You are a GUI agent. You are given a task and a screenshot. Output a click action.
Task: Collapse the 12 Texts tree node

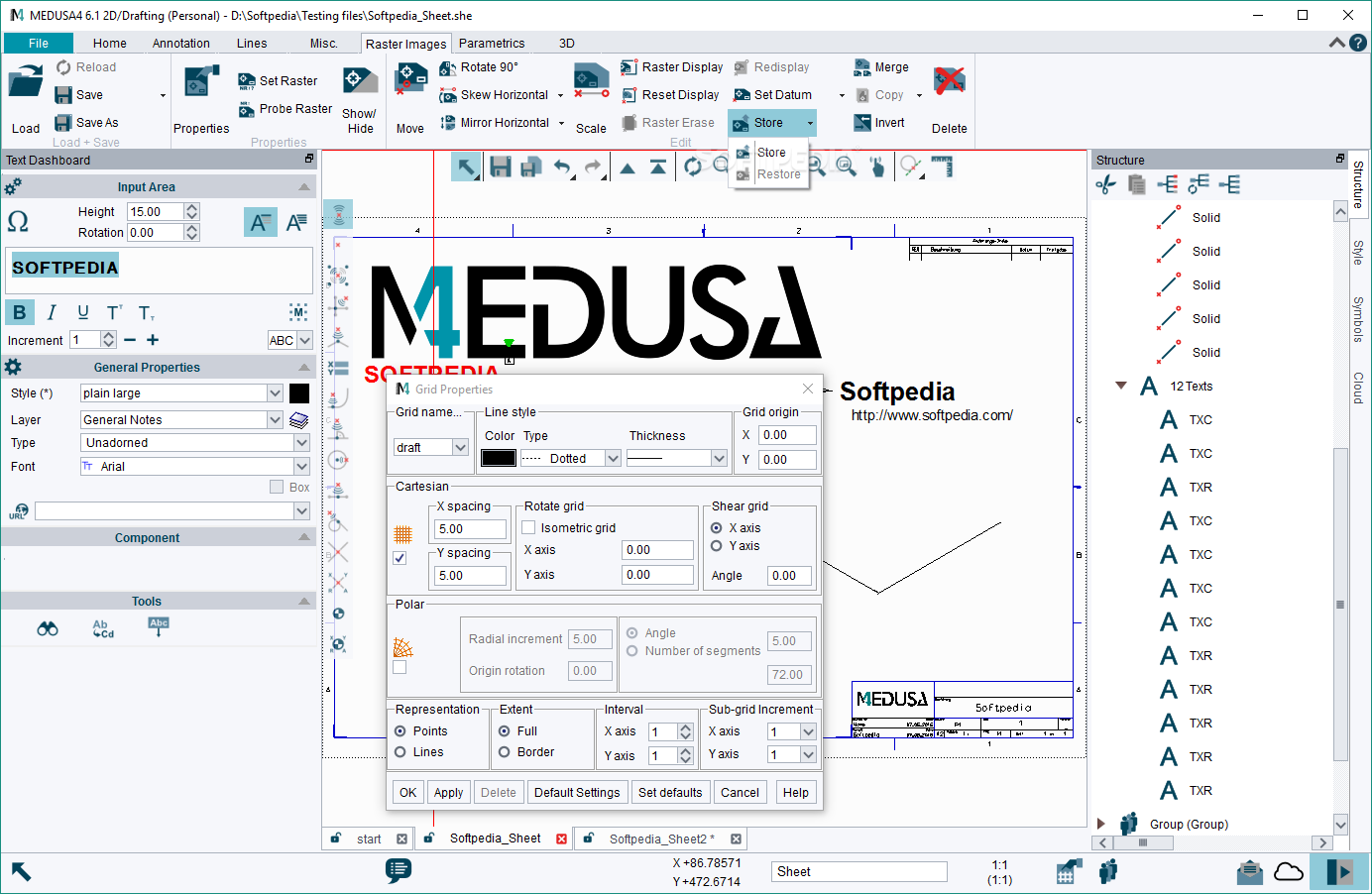[1121, 386]
